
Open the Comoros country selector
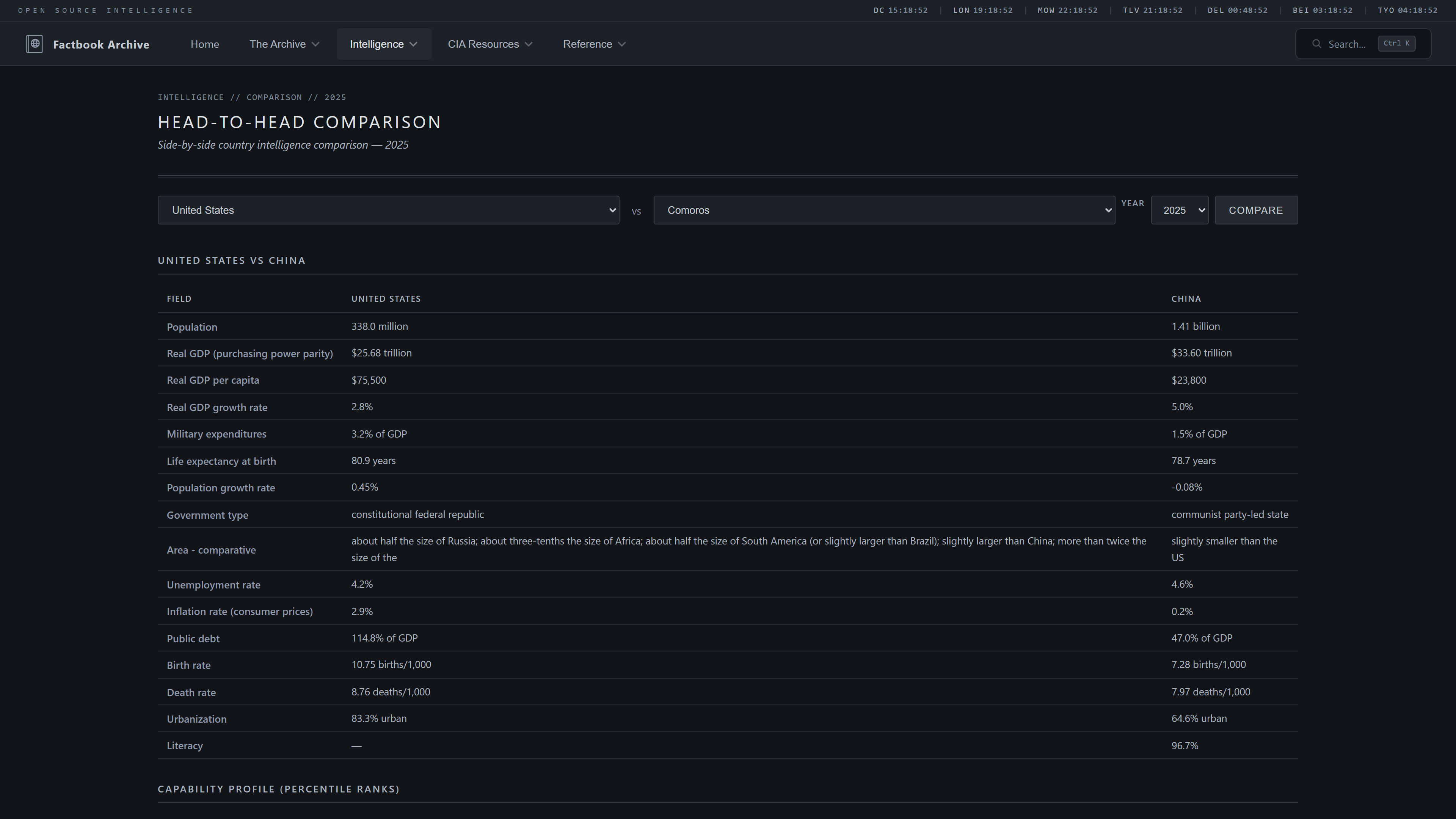883,210
